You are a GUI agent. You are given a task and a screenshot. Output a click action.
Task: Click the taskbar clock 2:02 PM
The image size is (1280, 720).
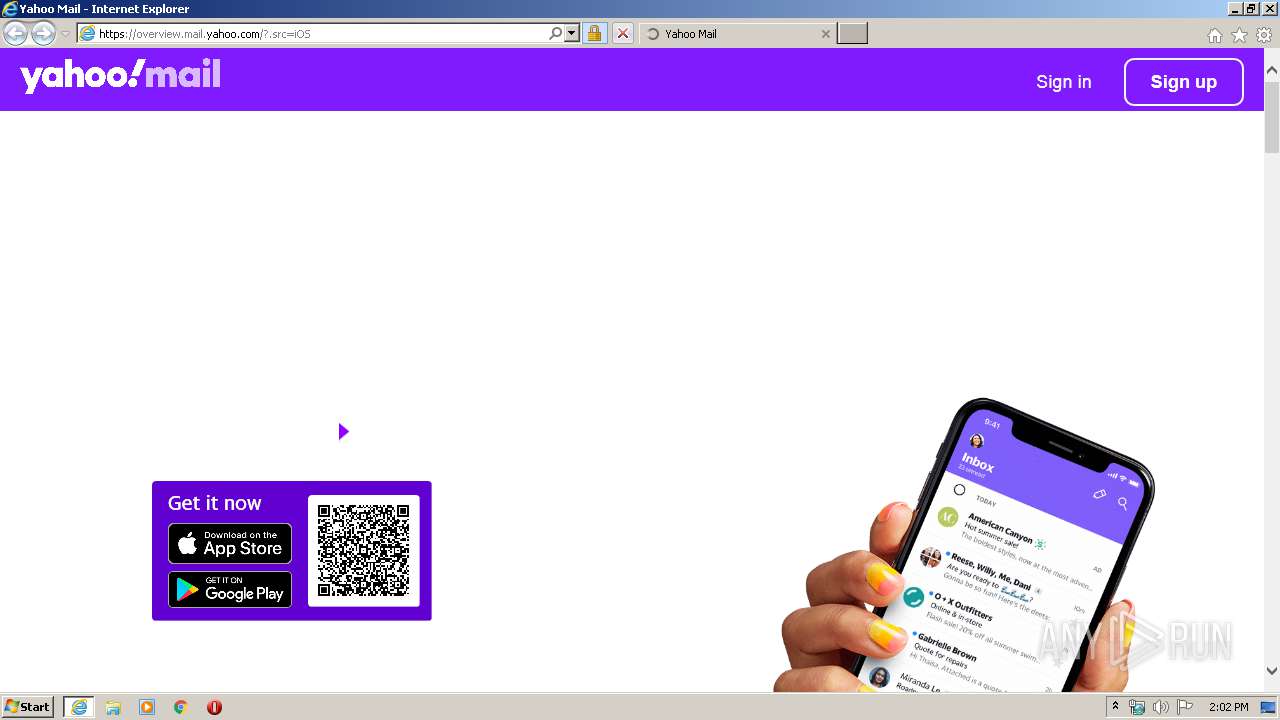[x=1228, y=707]
